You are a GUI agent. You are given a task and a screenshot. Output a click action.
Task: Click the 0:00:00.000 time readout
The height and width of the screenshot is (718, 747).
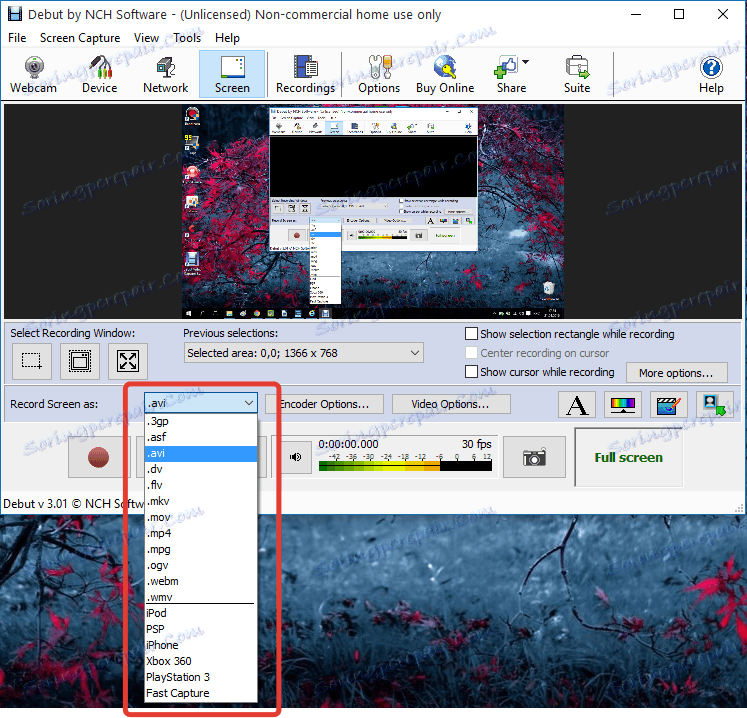pos(348,444)
